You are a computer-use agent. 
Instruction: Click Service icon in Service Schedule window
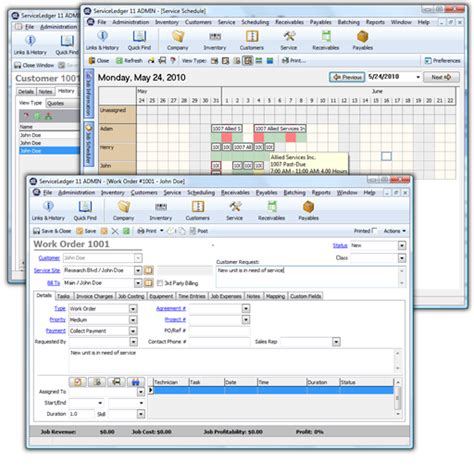[289, 41]
